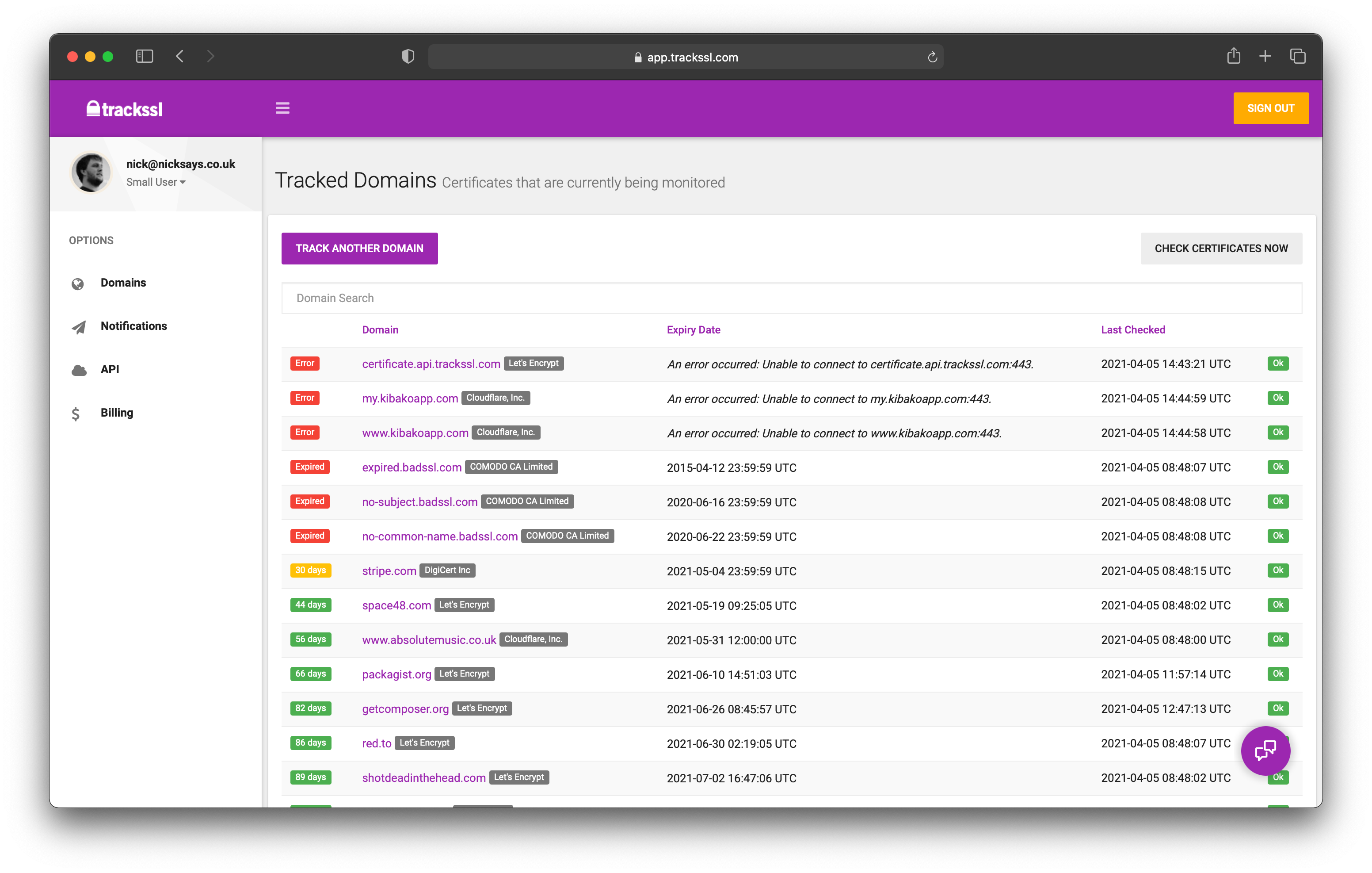Open my.kibakoapp.com domain link

[410, 398]
